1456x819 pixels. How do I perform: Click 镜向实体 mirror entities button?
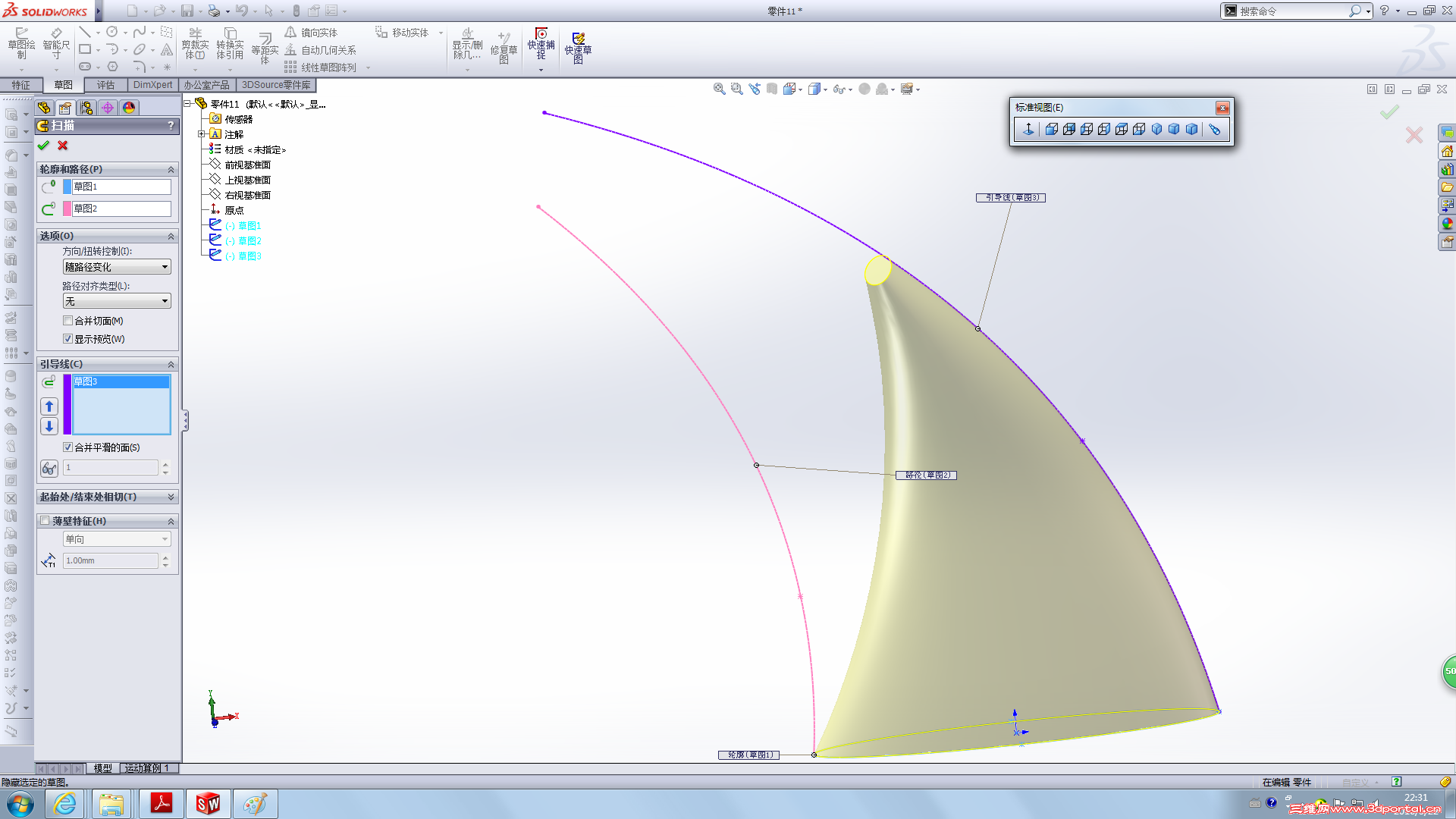pos(312,33)
